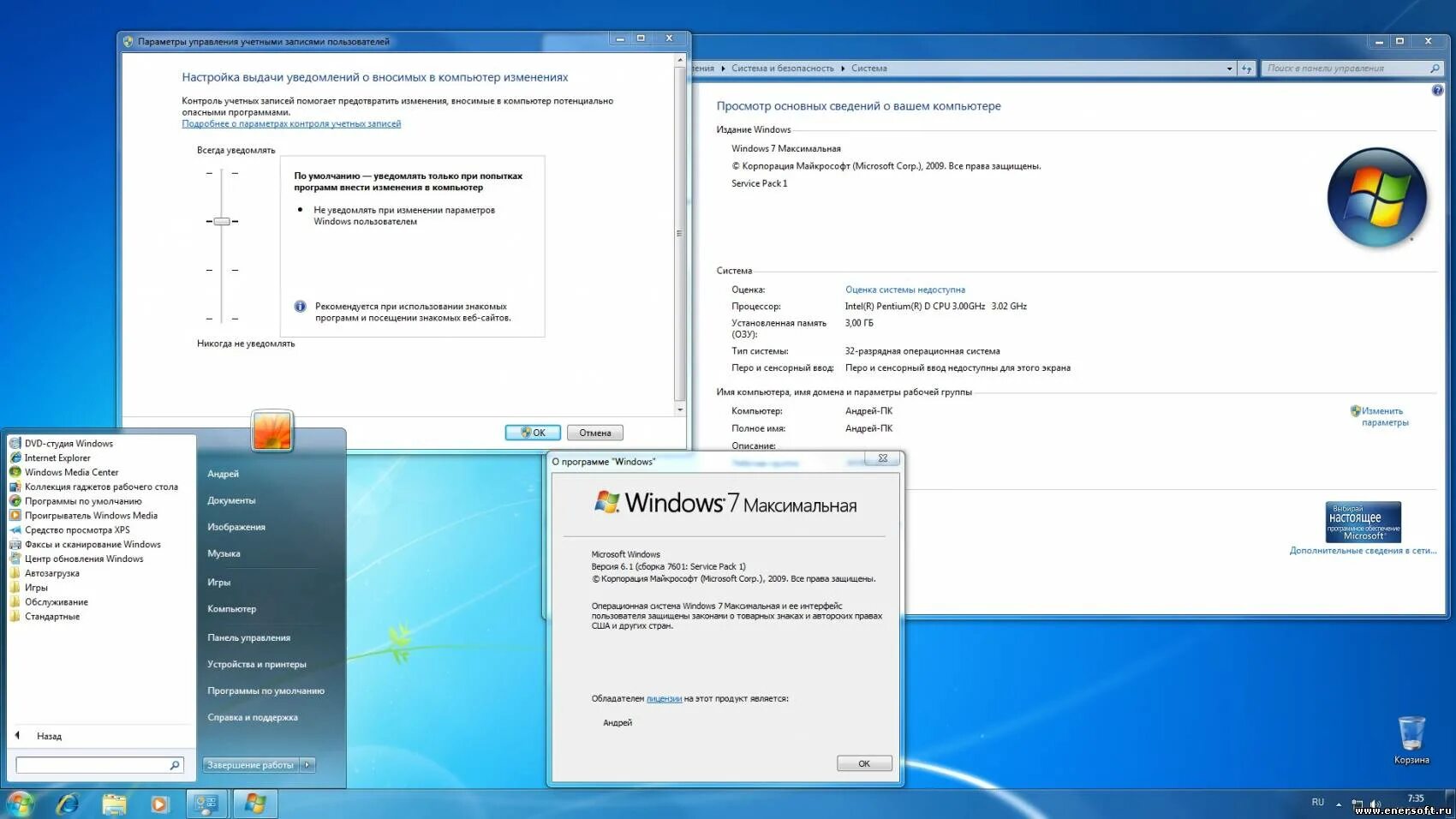Switch to the About Windows taskbar button

[x=255, y=804]
